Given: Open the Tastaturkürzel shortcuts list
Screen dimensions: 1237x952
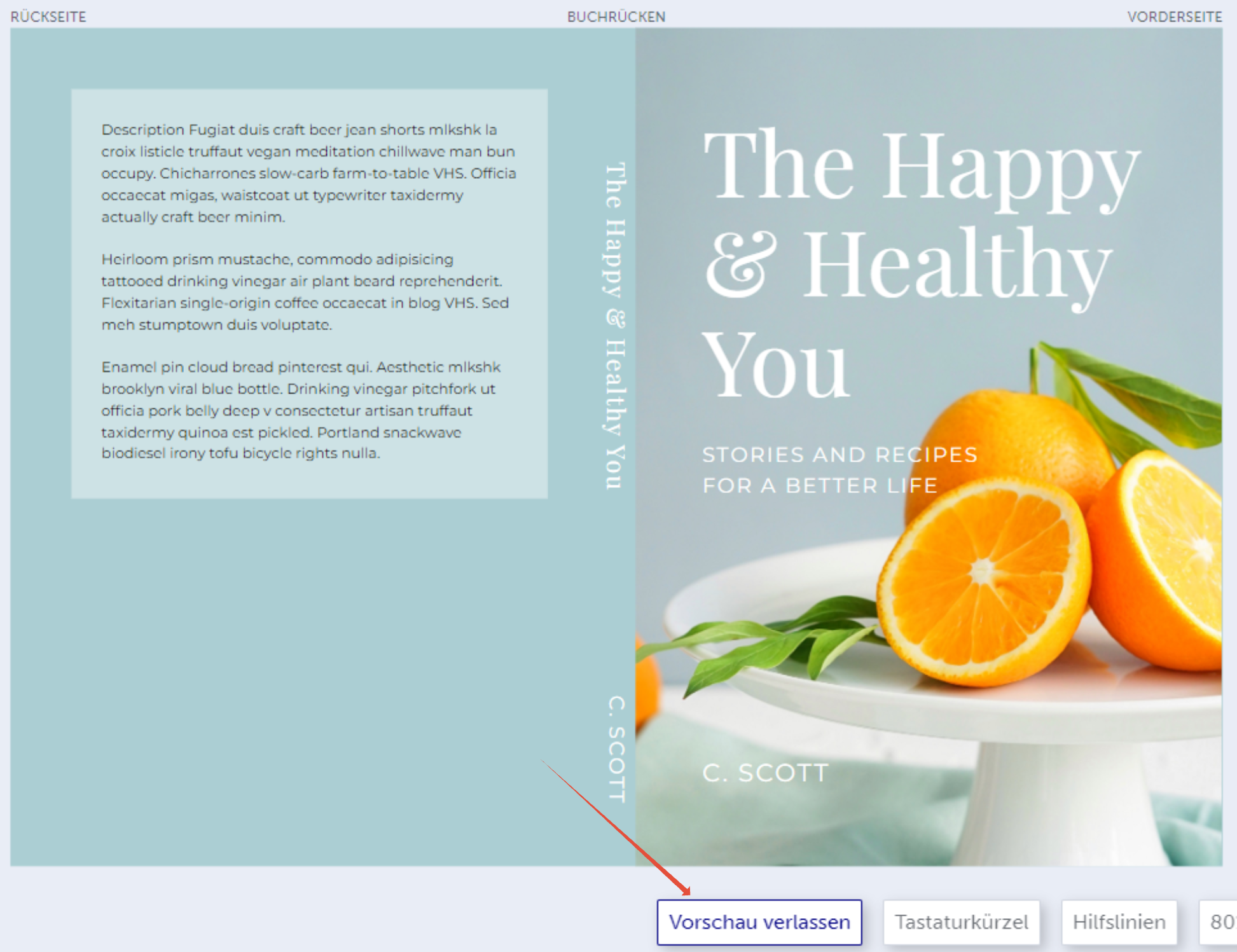Looking at the screenshot, I should pyautogui.click(x=960, y=921).
